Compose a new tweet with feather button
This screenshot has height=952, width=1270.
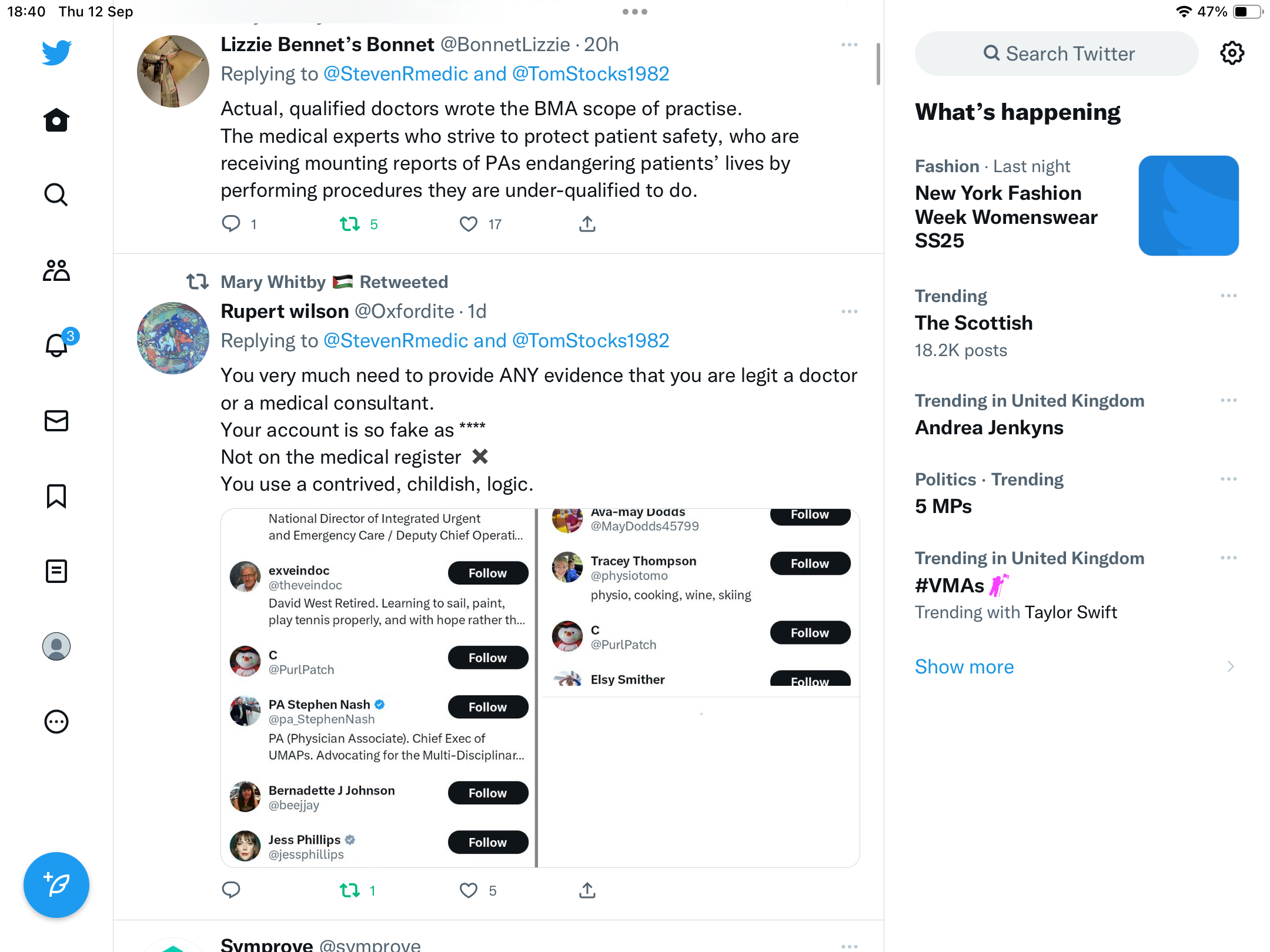56,885
